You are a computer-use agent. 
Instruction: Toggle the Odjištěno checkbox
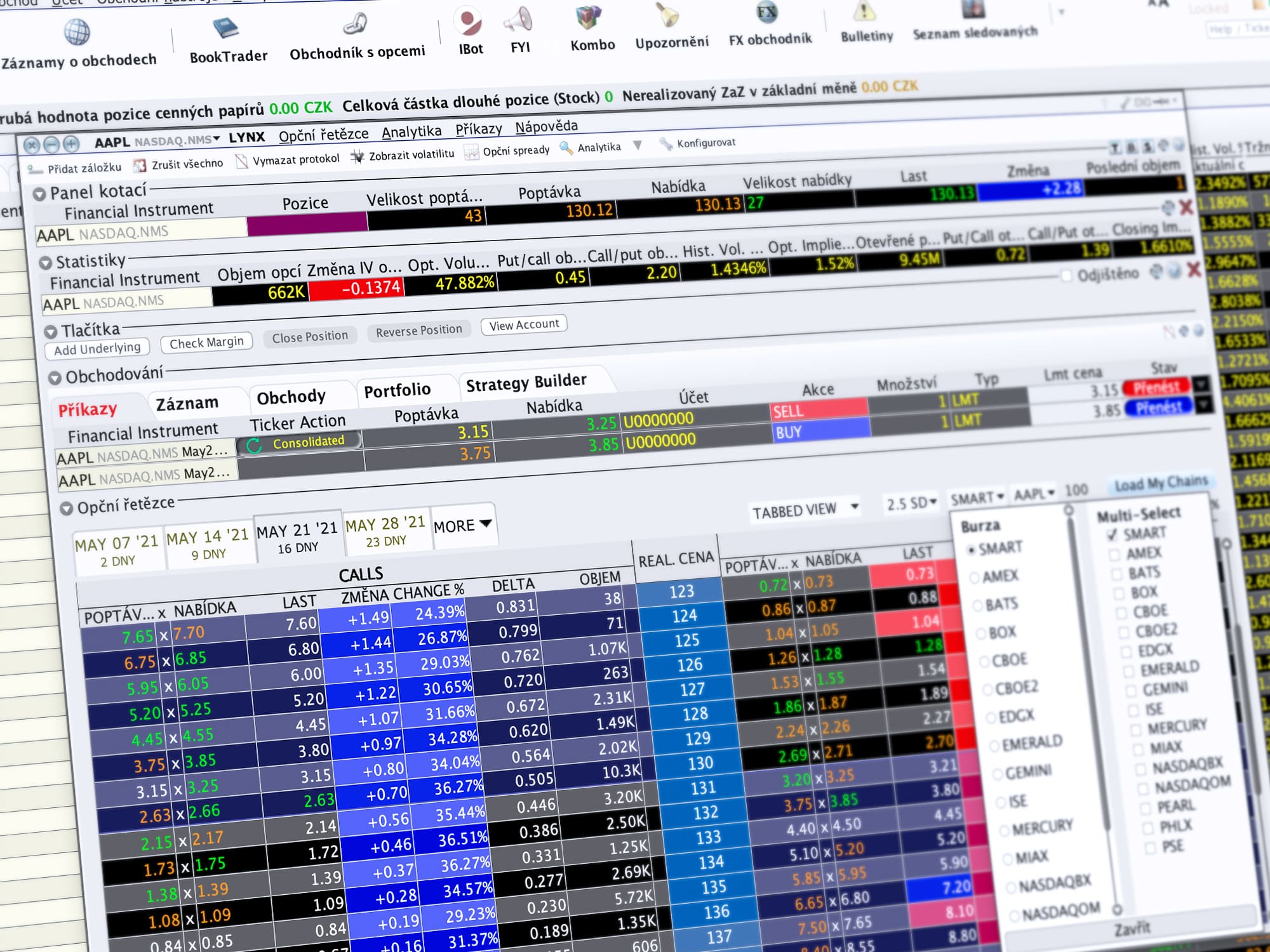tap(1066, 275)
